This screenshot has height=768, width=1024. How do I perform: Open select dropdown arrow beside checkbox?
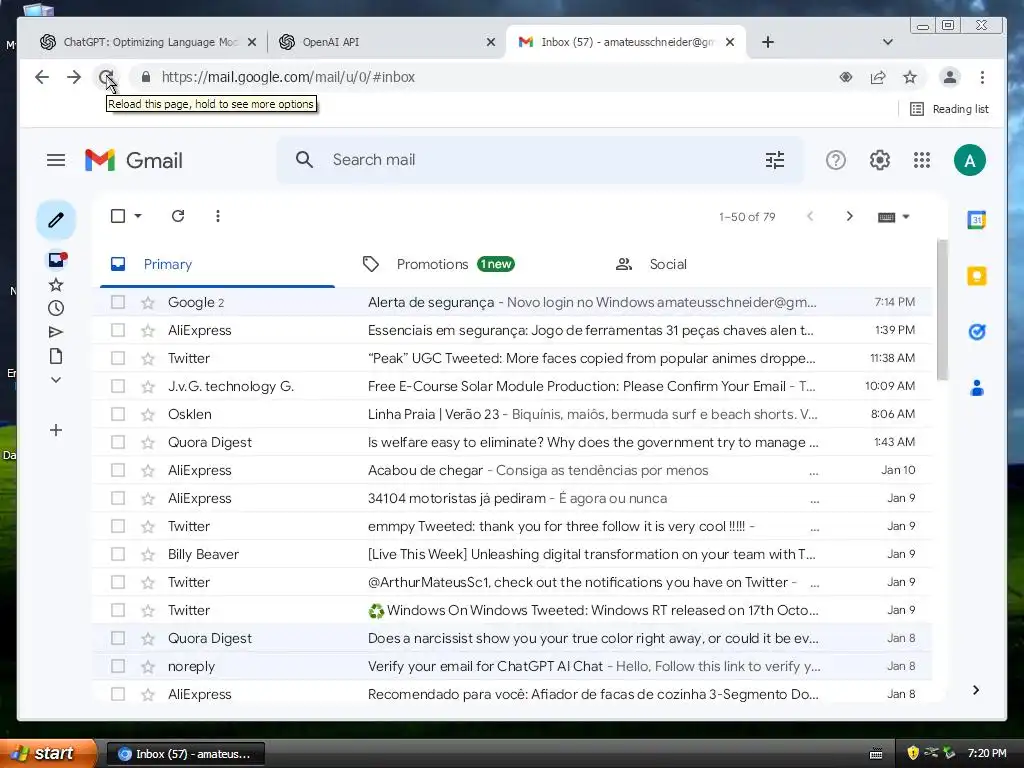pyautogui.click(x=138, y=216)
